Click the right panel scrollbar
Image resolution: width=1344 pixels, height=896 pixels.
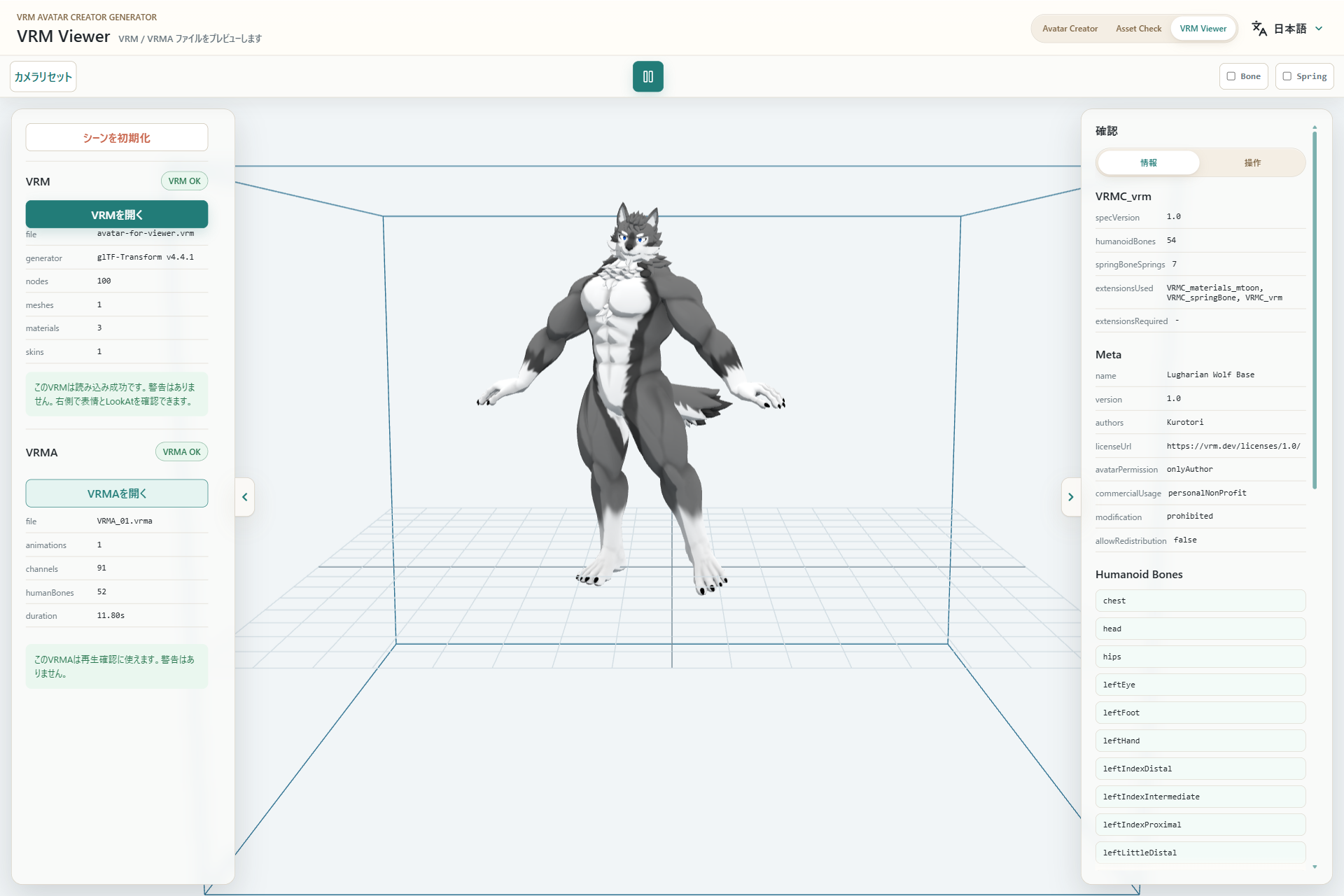[x=1315, y=311]
